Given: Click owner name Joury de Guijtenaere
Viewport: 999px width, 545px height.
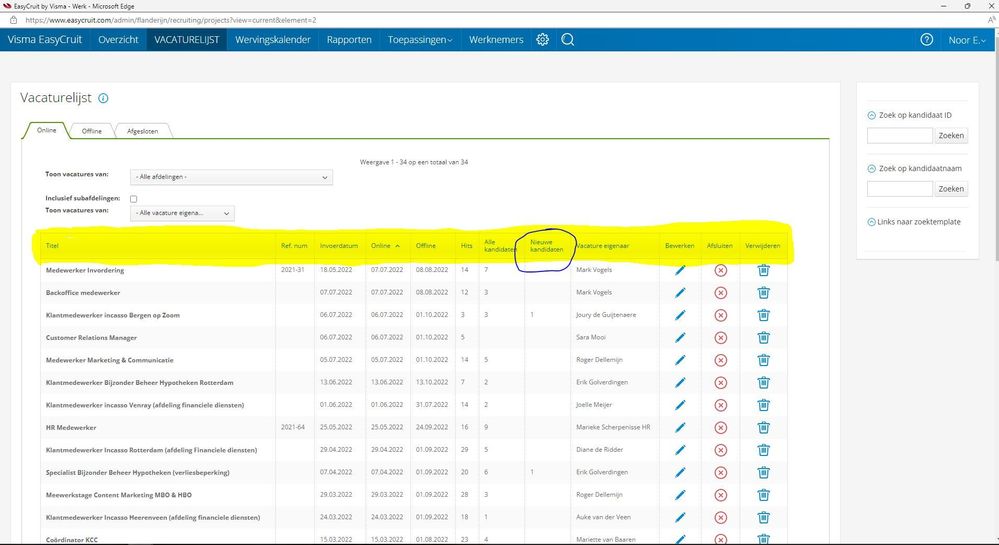Looking at the screenshot, I should tap(606, 315).
